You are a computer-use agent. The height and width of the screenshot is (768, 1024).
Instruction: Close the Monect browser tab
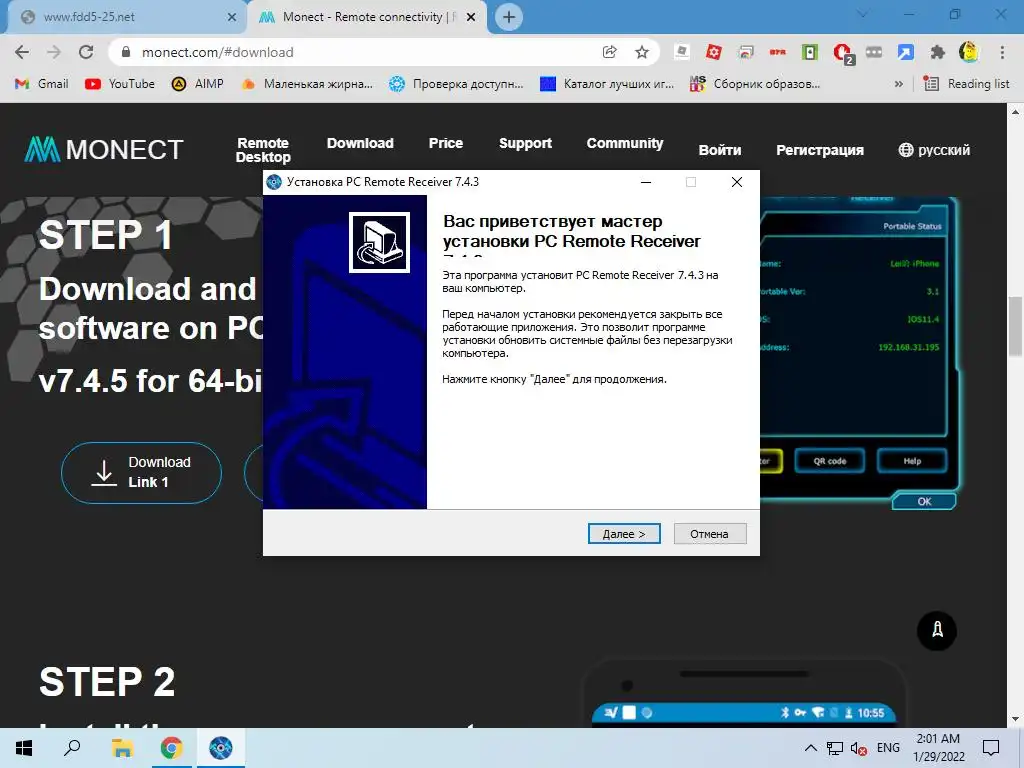pyautogui.click(x=471, y=17)
